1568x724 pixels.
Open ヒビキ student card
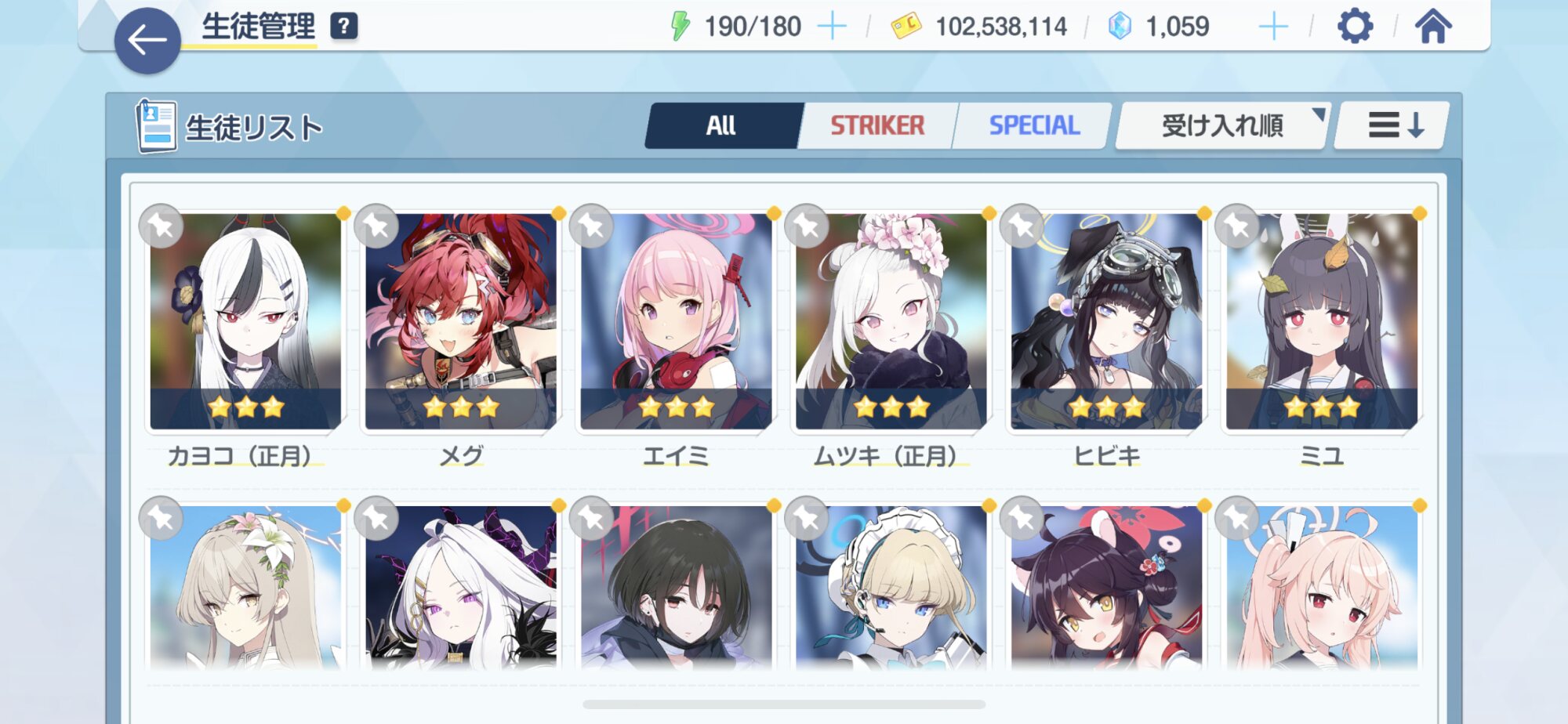[x=1106, y=321]
